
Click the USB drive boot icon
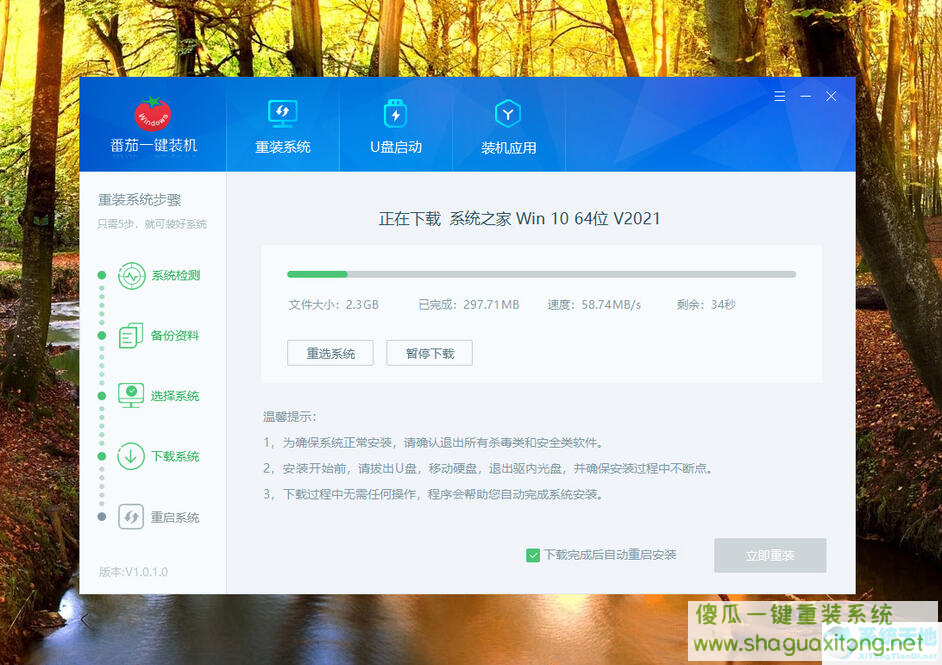click(x=395, y=114)
